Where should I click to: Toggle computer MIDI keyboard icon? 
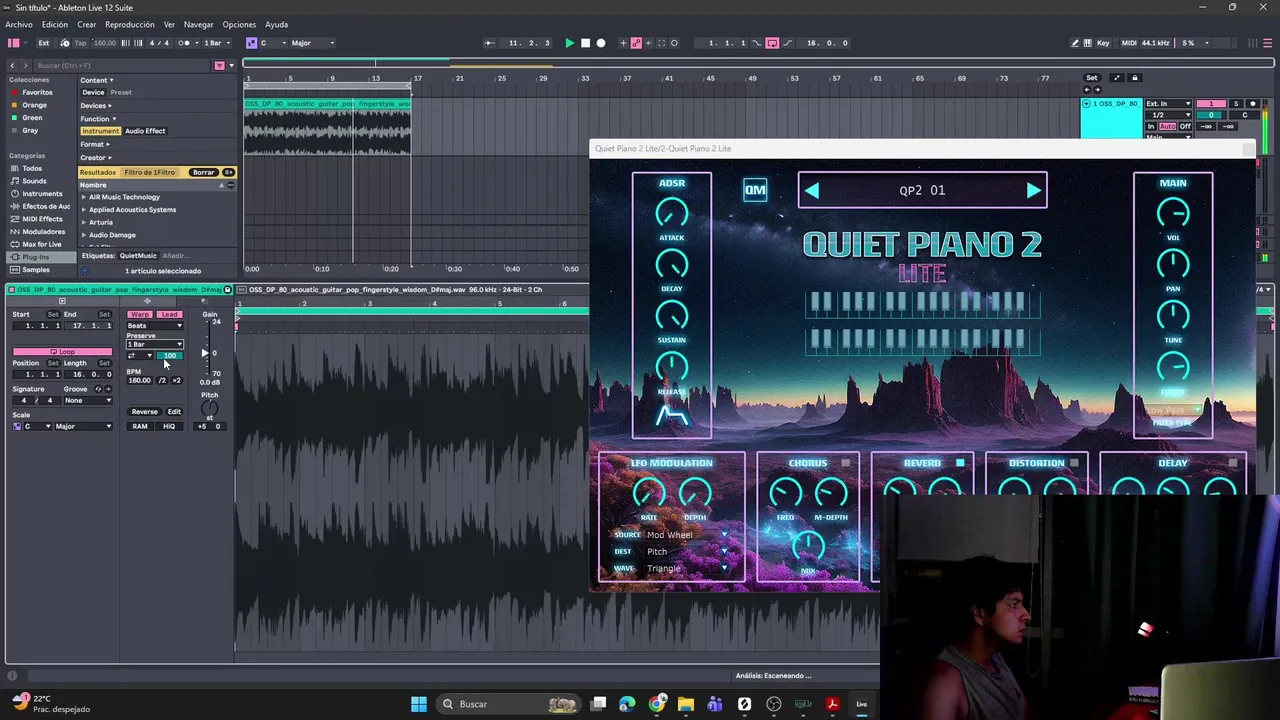pyautogui.click(x=1088, y=43)
